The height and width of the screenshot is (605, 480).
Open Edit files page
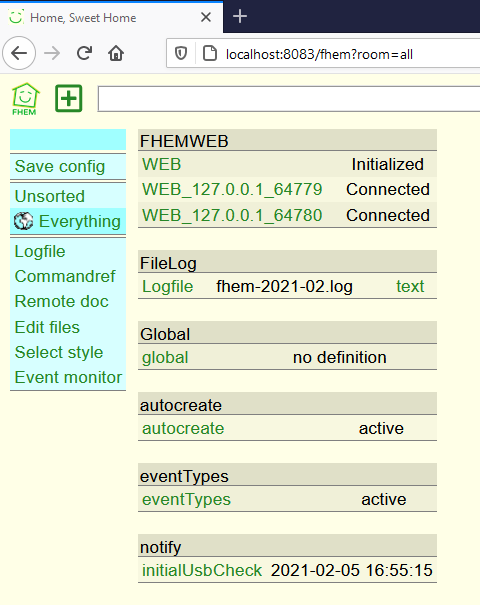47,328
